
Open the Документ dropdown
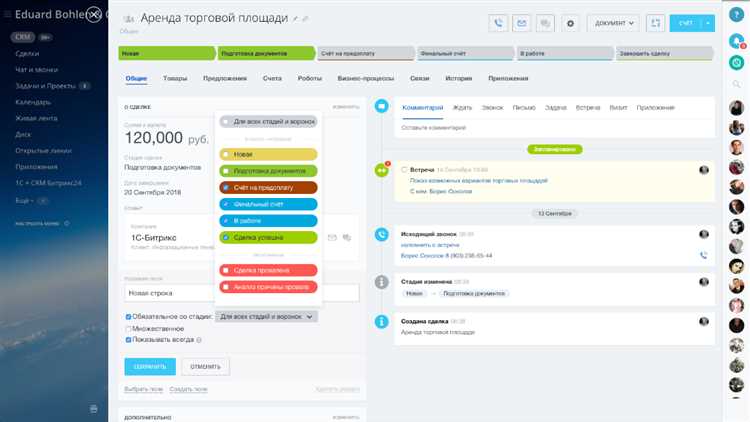click(614, 23)
